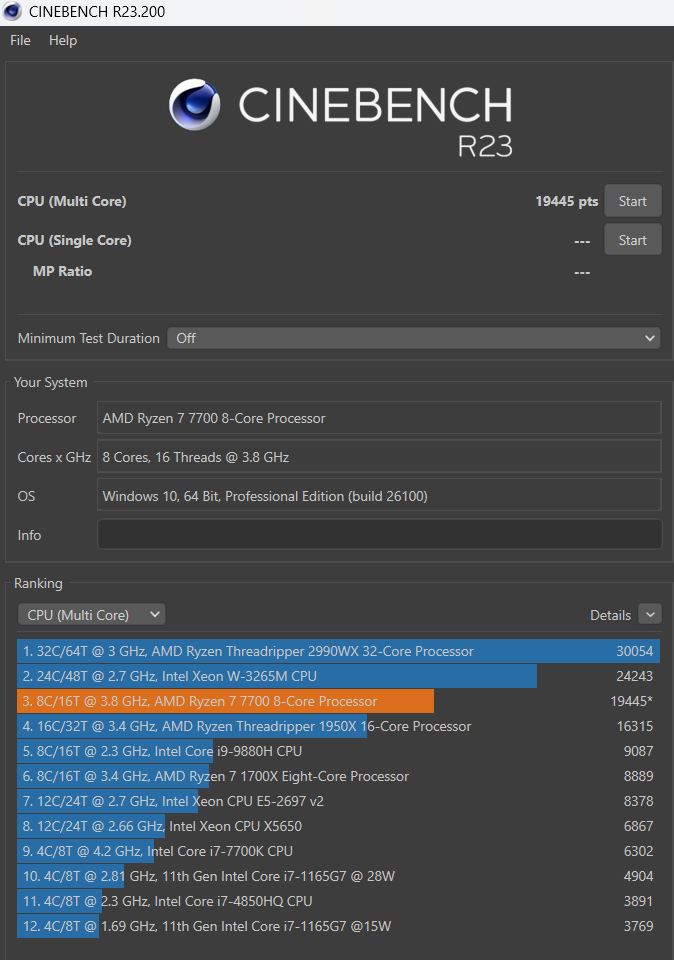The image size is (674, 960).
Task: Select the Threadripper 2990WX ranking entry
Action: click(338, 651)
